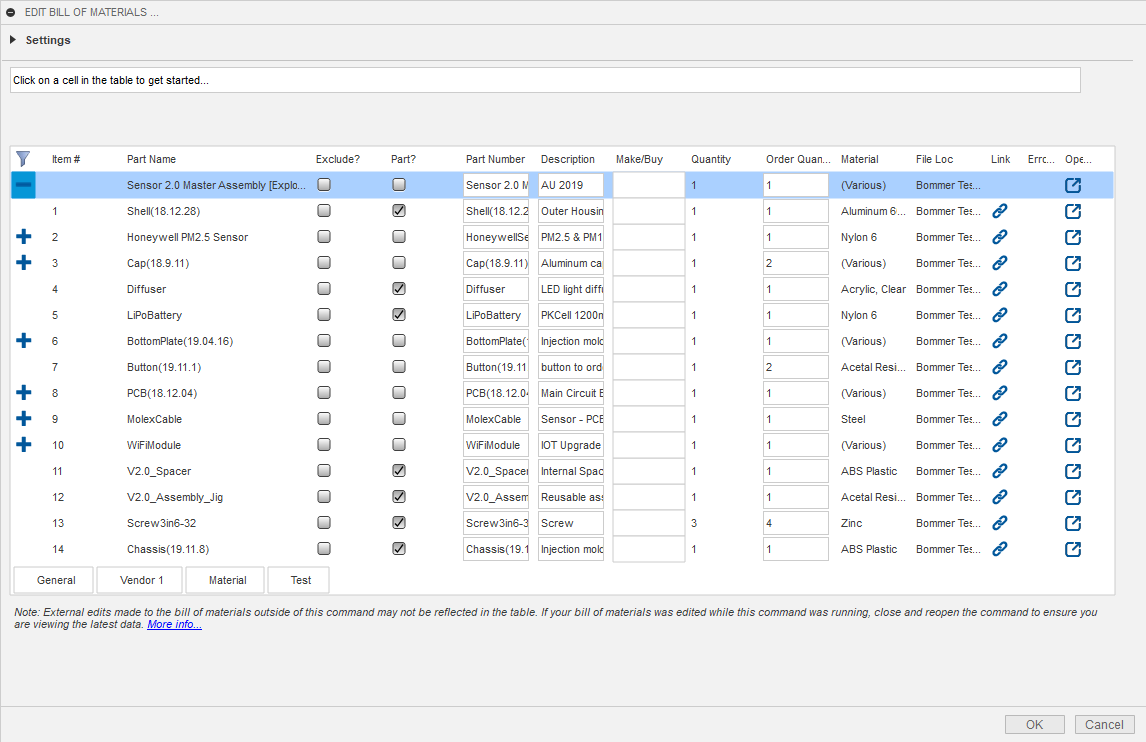
Task: Check Part? for Button(19.11.1)
Action: pos(399,366)
